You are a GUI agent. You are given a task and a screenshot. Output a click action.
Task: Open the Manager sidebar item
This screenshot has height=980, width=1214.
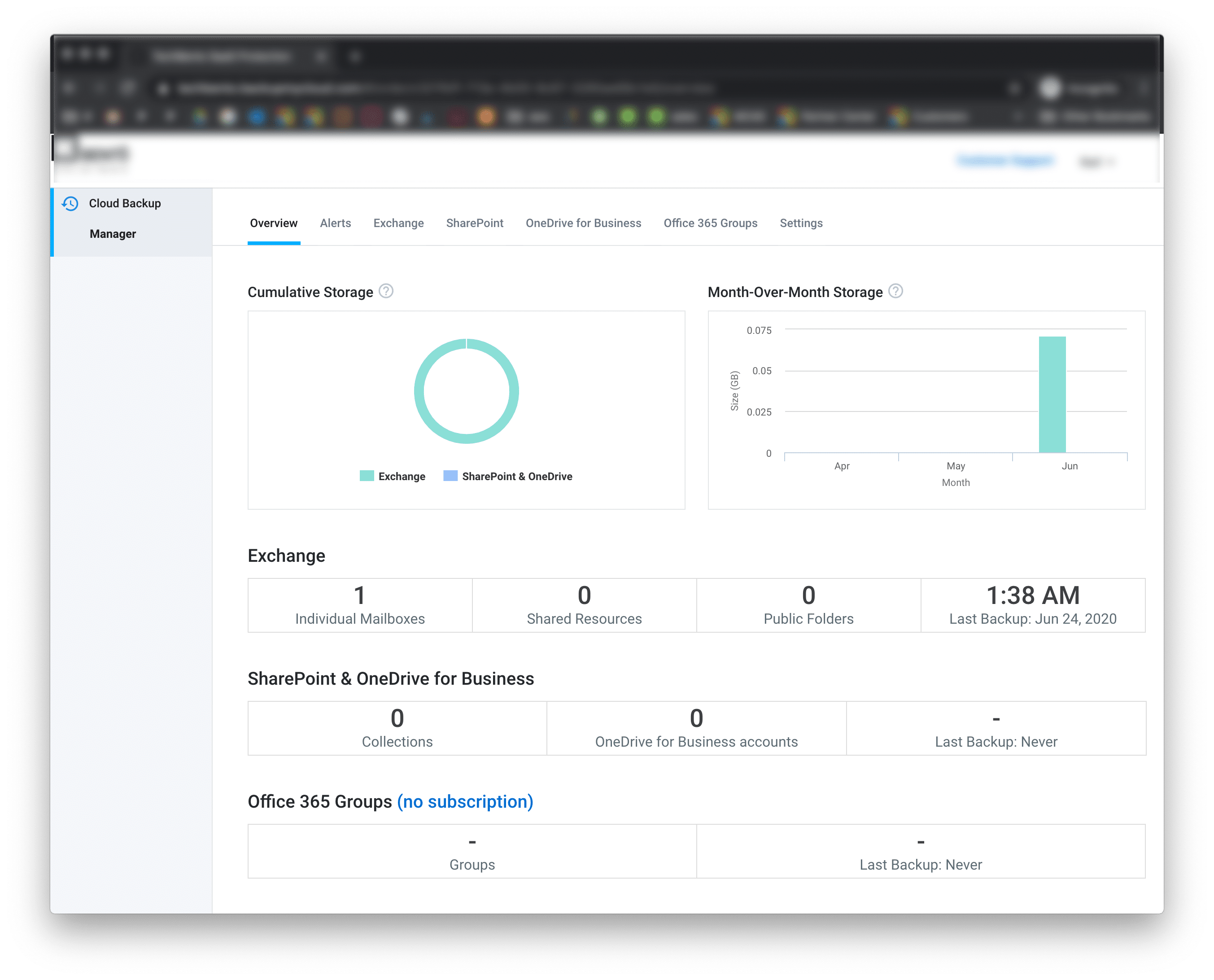point(113,234)
